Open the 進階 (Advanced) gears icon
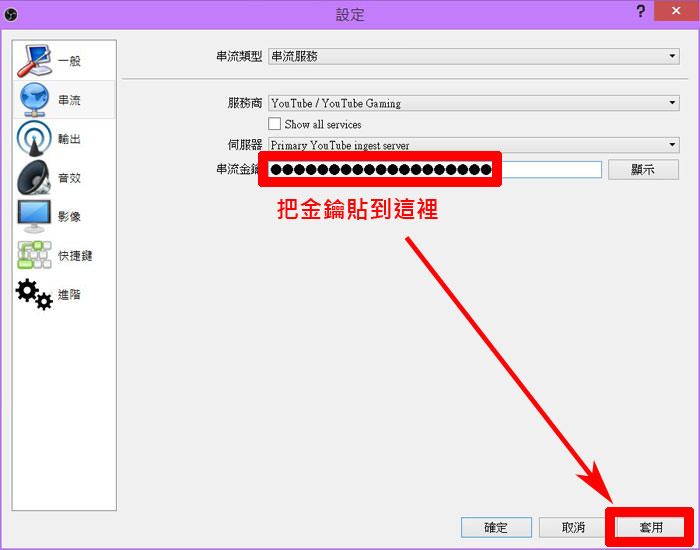Screen dimensions: 700x550 pyautogui.click(x=34, y=294)
